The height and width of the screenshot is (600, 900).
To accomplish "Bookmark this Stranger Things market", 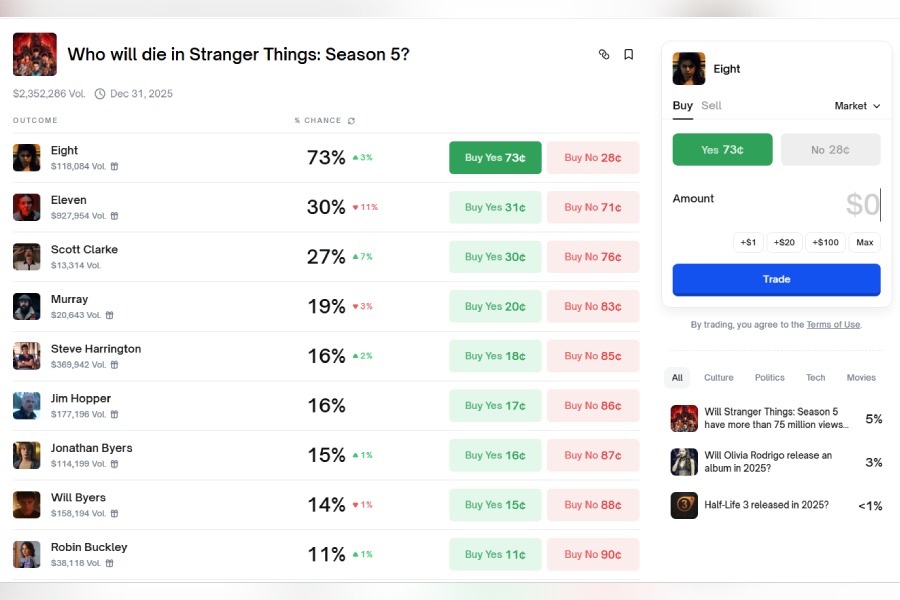I will point(629,55).
